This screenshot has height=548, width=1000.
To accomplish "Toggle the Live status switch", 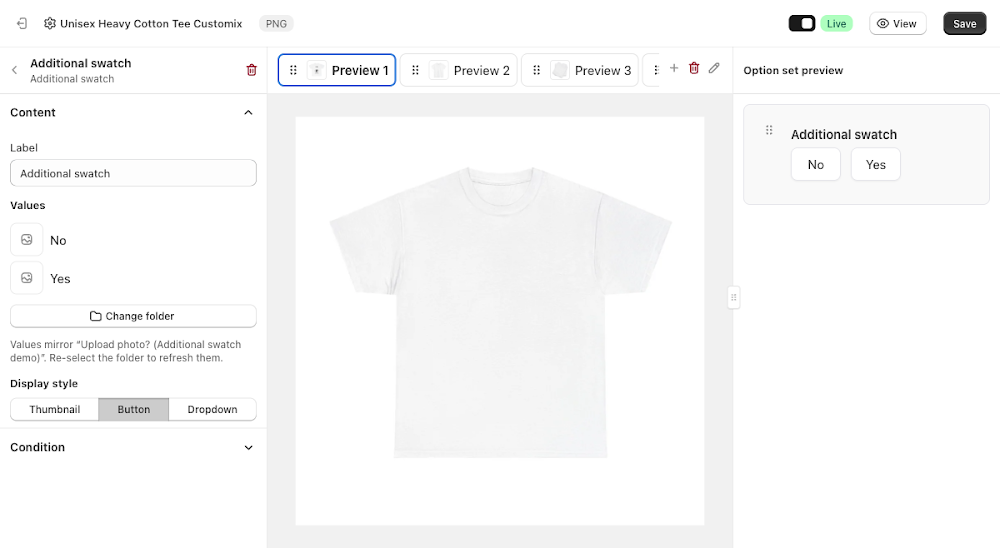I will tap(802, 24).
